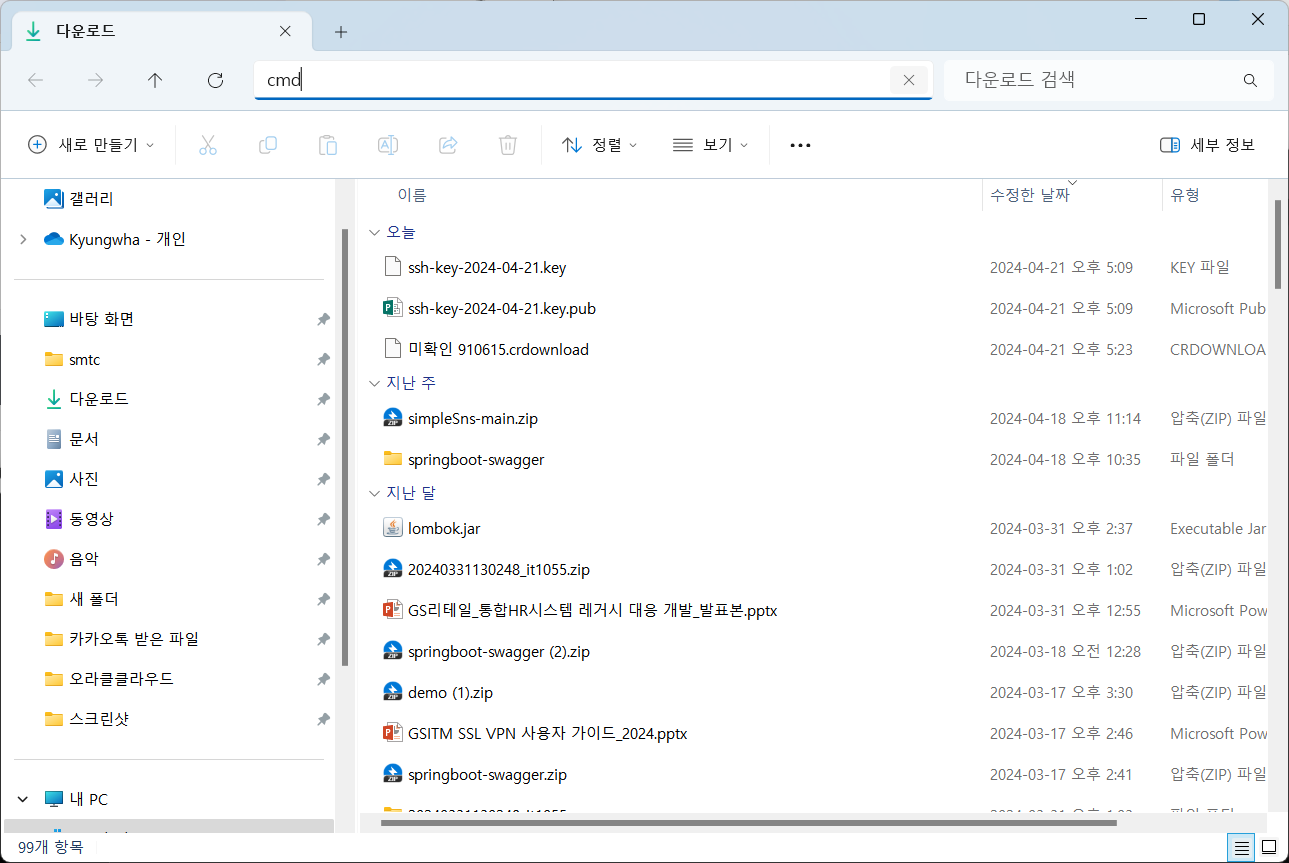
Task: Switch to details list view icon
Action: 1241,848
